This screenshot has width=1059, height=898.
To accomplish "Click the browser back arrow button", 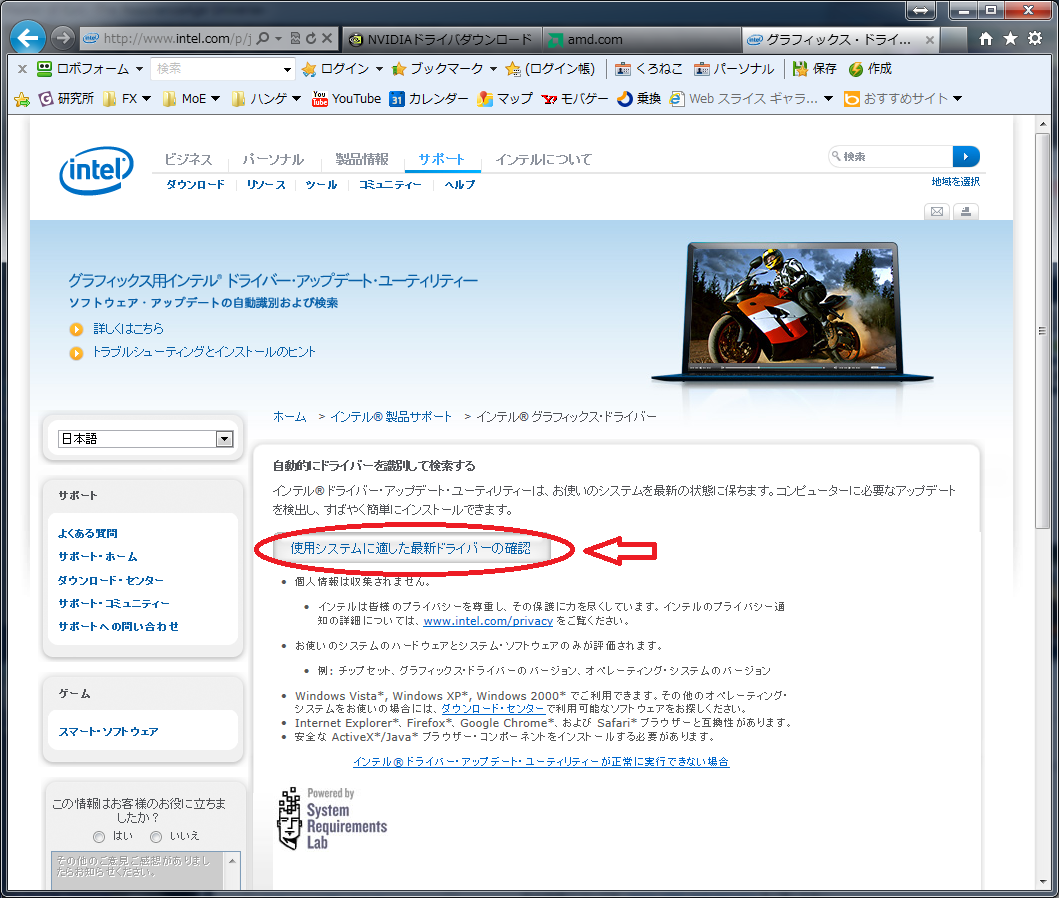I will (x=28, y=38).
